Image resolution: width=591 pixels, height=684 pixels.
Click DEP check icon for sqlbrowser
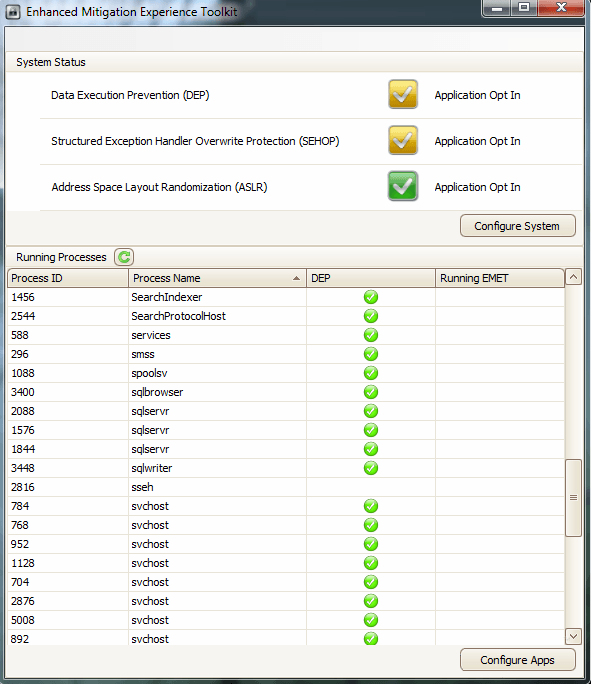tap(371, 392)
